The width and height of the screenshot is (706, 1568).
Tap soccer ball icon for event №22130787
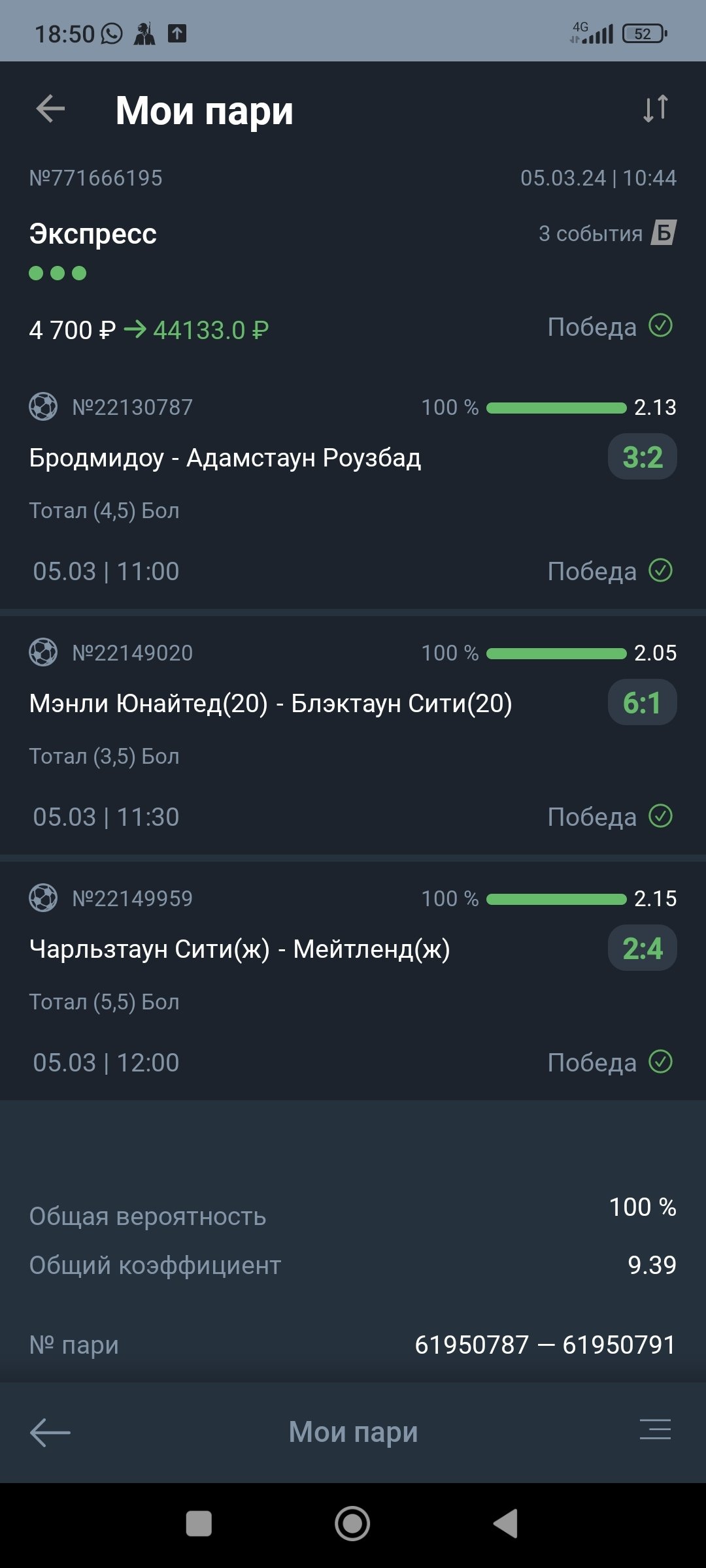click(43, 406)
